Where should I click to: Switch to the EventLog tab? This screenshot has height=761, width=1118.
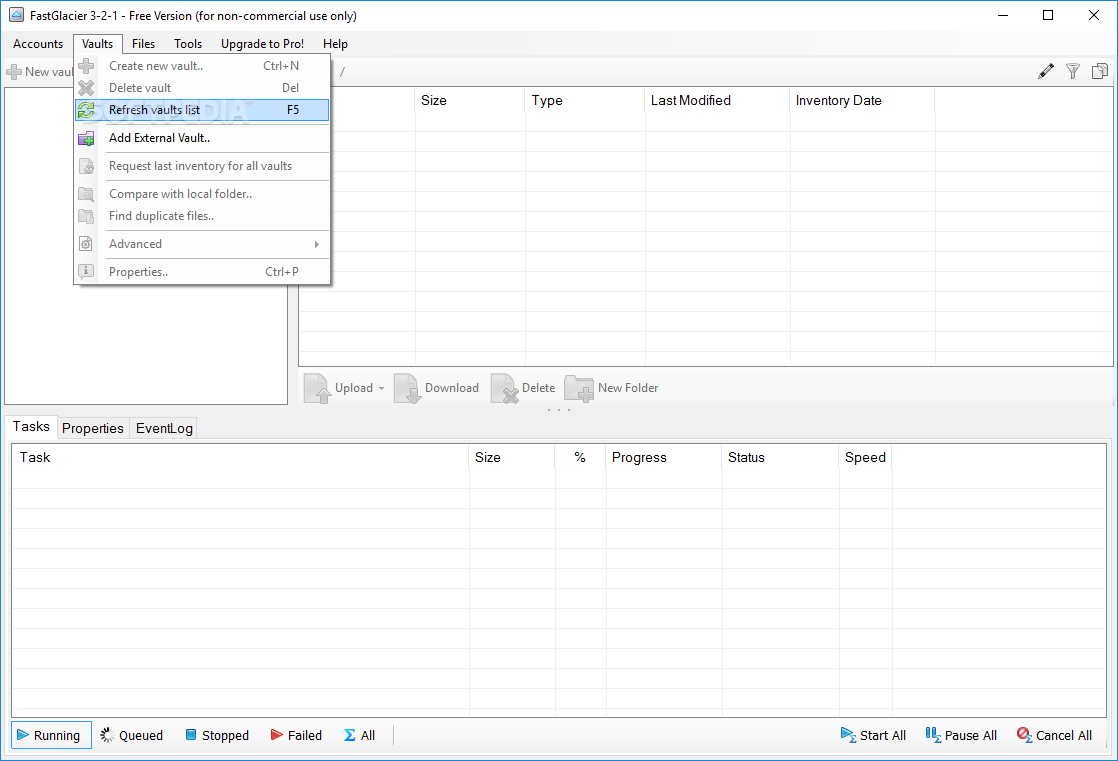164,428
